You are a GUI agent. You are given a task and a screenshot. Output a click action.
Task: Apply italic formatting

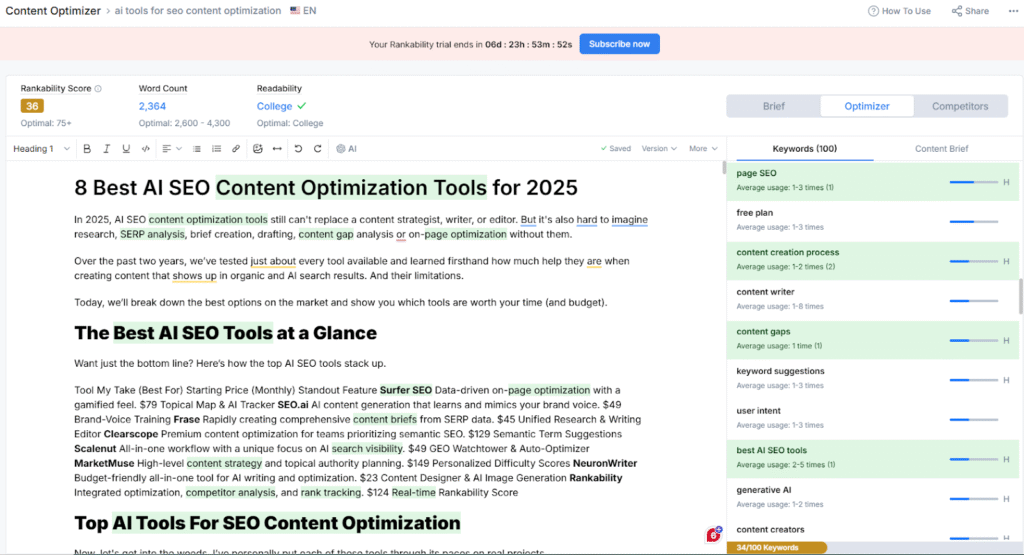point(107,149)
